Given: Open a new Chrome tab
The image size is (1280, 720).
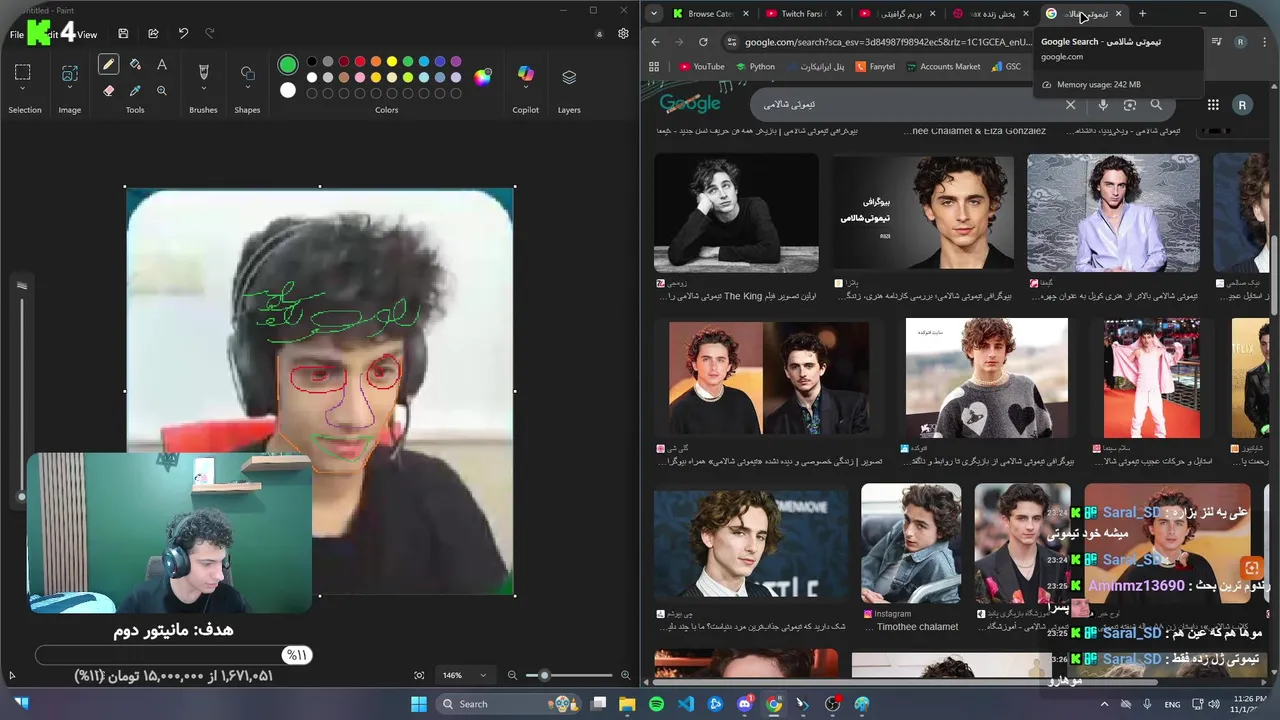Looking at the screenshot, I should click(x=1142, y=14).
